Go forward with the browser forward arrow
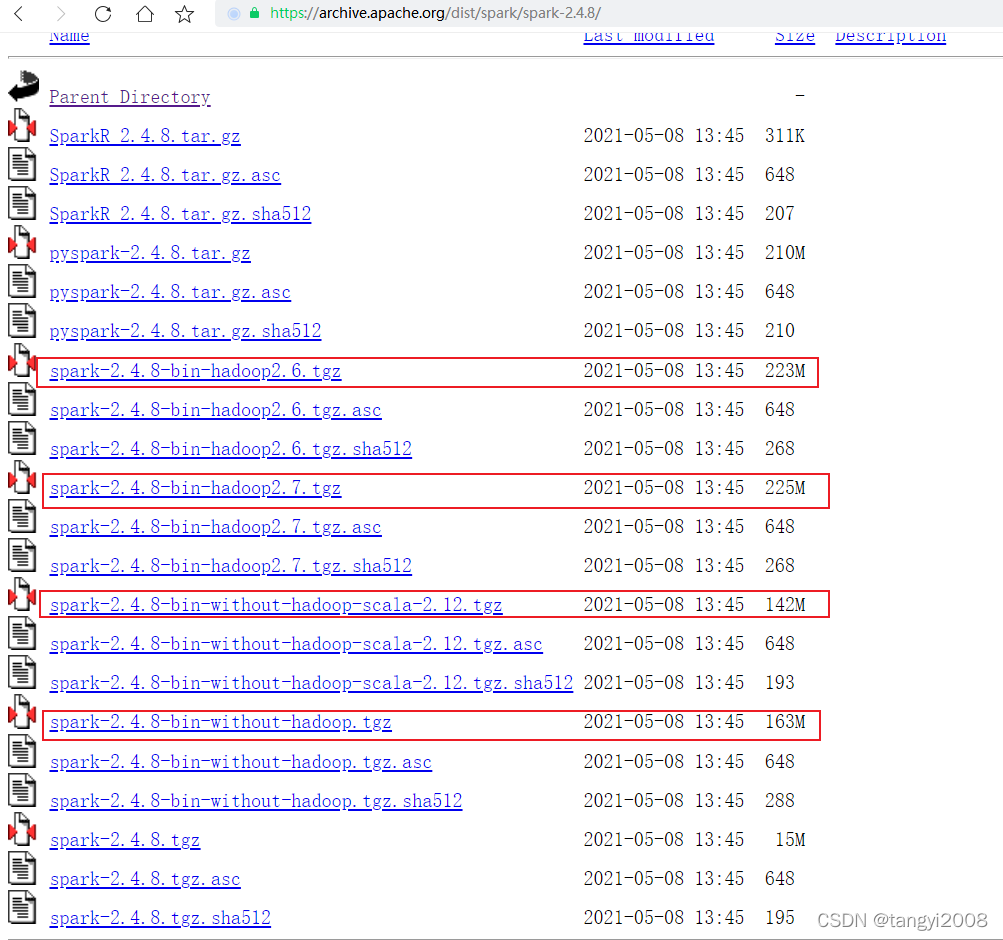 tap(61, 13)
